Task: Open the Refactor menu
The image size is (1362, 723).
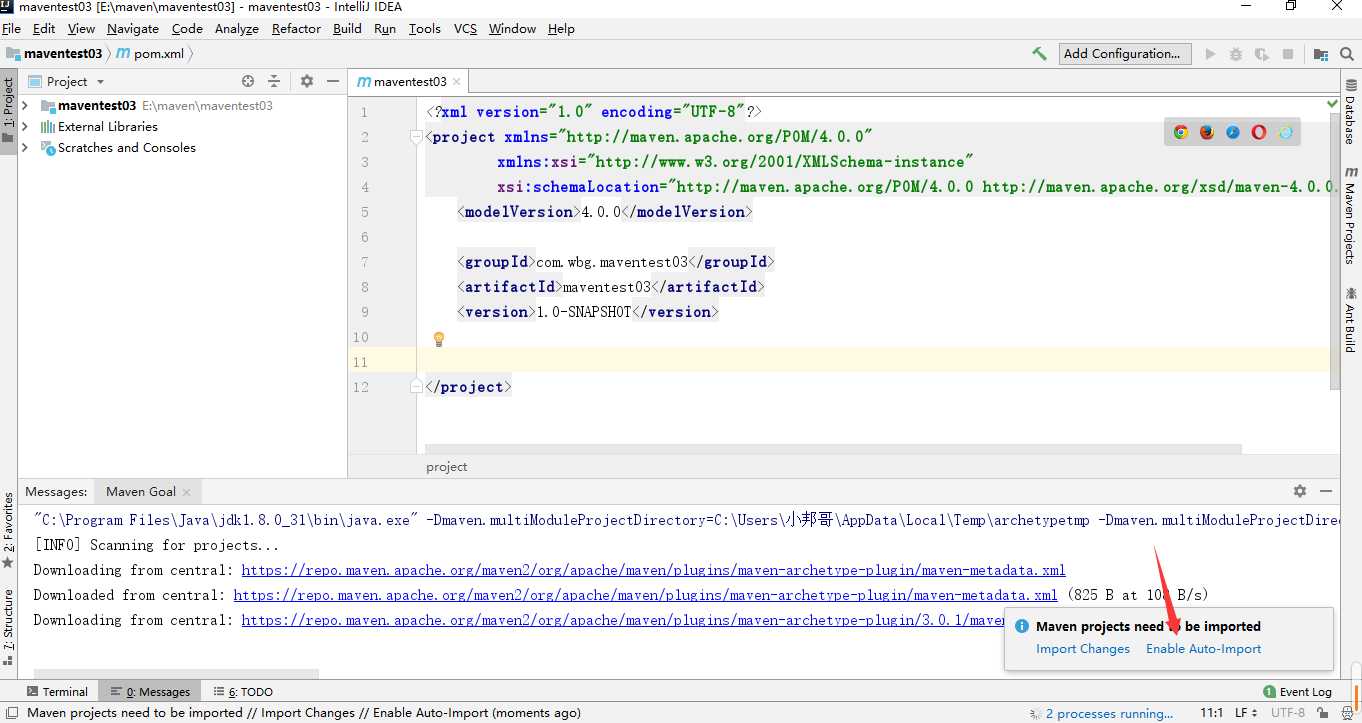Action: click(297, 29)
